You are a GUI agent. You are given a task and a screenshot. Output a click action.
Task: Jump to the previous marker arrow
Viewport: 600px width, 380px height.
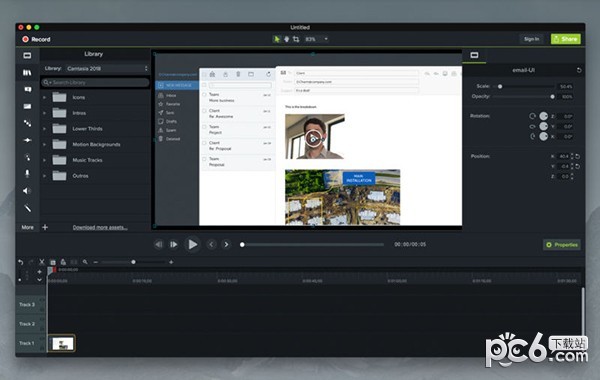pyautogui.click(x=211, y=244)
